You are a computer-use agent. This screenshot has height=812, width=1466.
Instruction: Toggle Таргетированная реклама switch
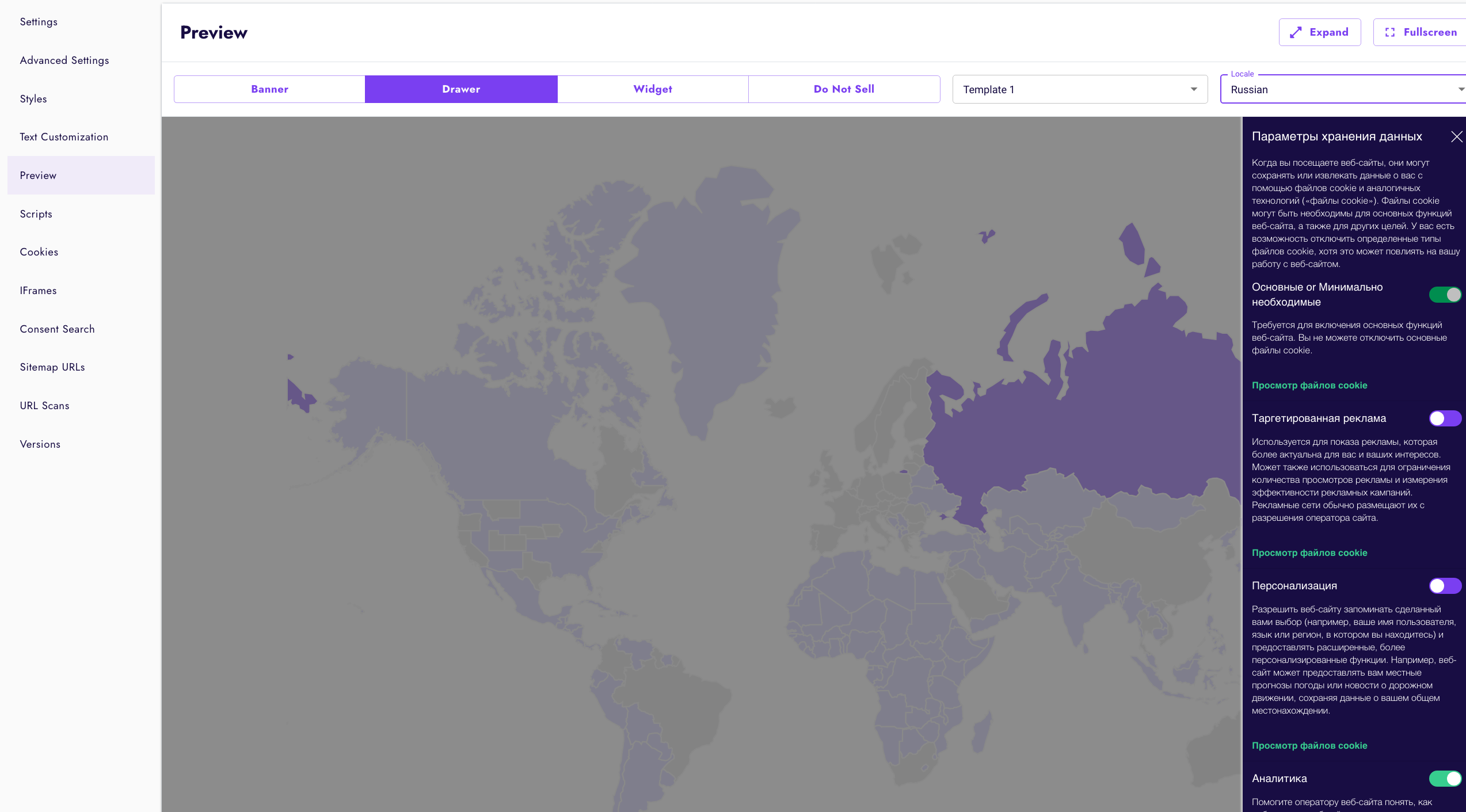click(1444, 418)
